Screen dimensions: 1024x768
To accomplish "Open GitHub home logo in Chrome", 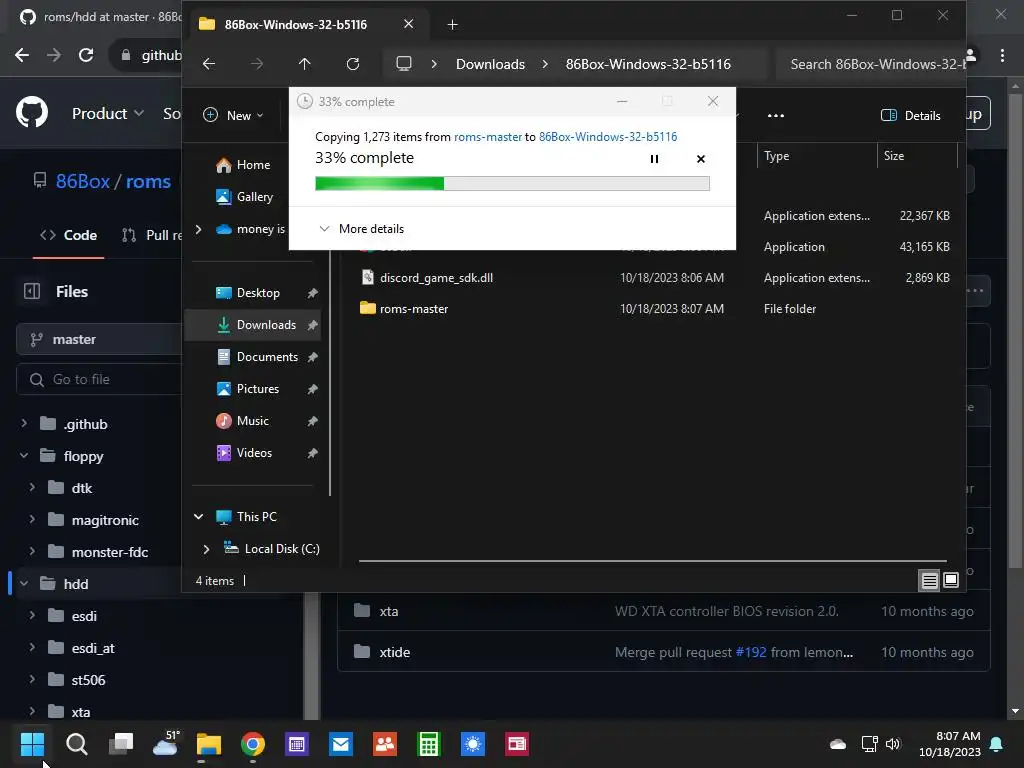I will tap(32, 113).
